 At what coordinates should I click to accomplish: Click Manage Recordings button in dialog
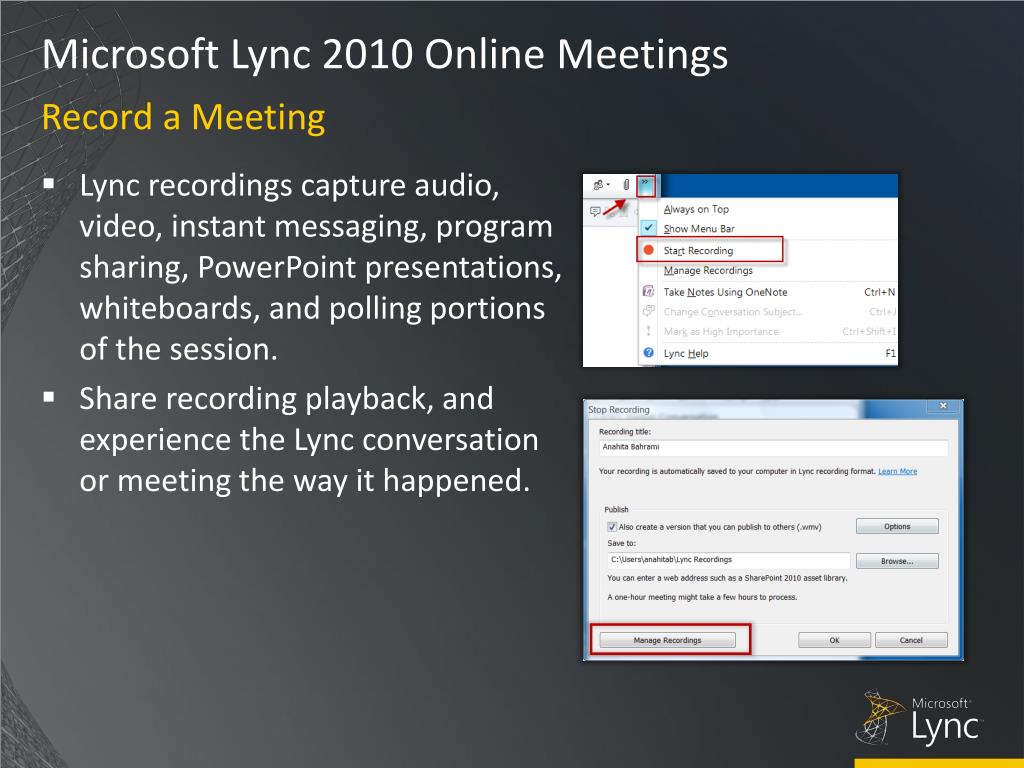coord(667,640)
